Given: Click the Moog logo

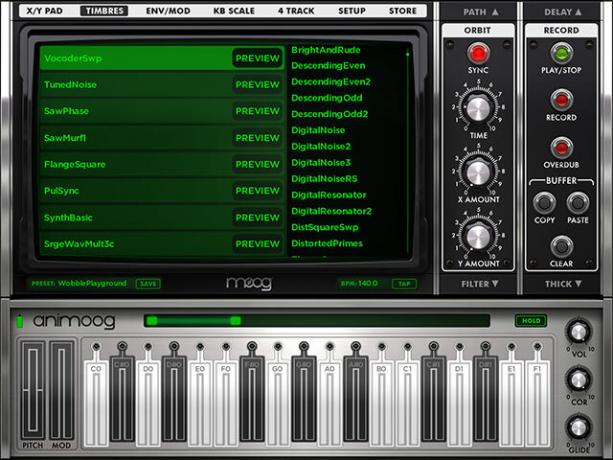Looking at the screenshot, I should [249, 283].
